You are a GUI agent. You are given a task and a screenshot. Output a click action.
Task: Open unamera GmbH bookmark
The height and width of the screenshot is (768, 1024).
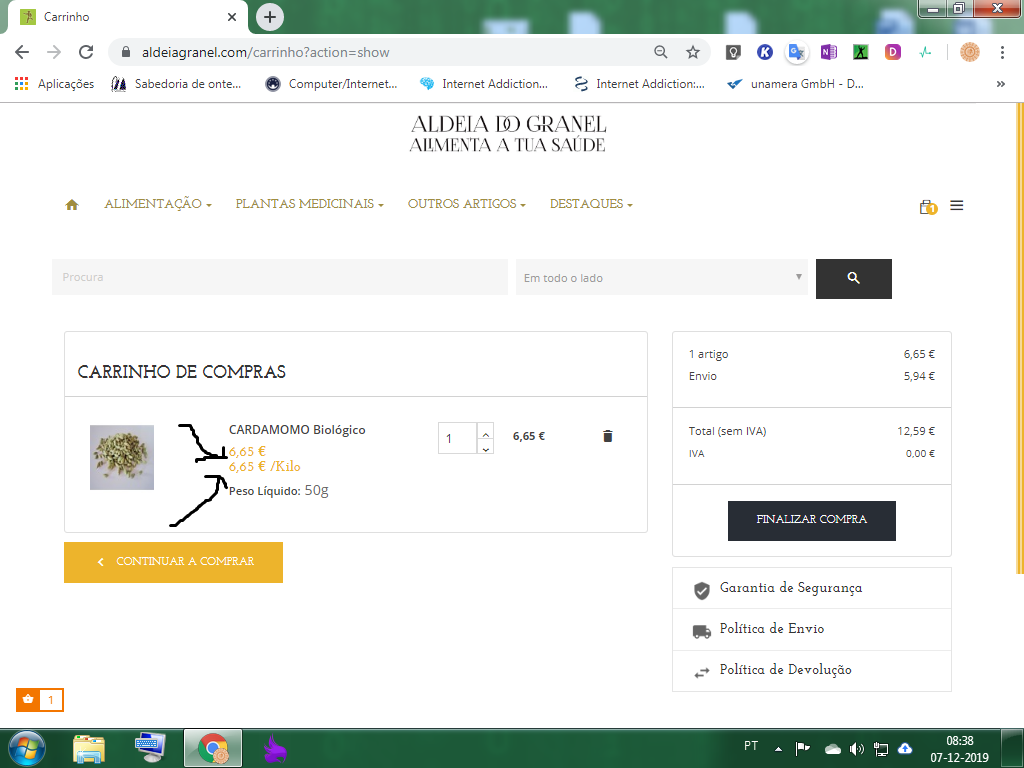click(x=795, y=84)
